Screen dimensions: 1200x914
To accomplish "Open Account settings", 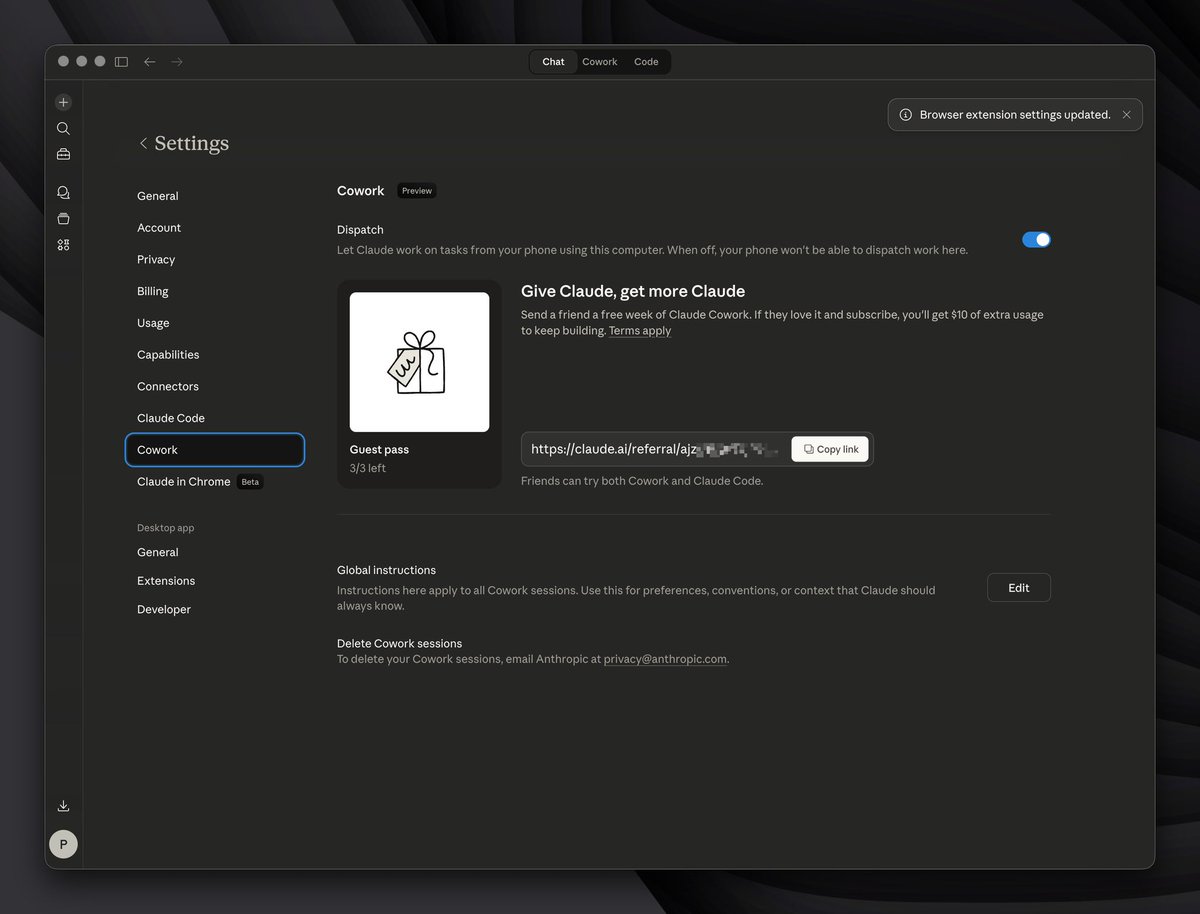I will [159, 228].
